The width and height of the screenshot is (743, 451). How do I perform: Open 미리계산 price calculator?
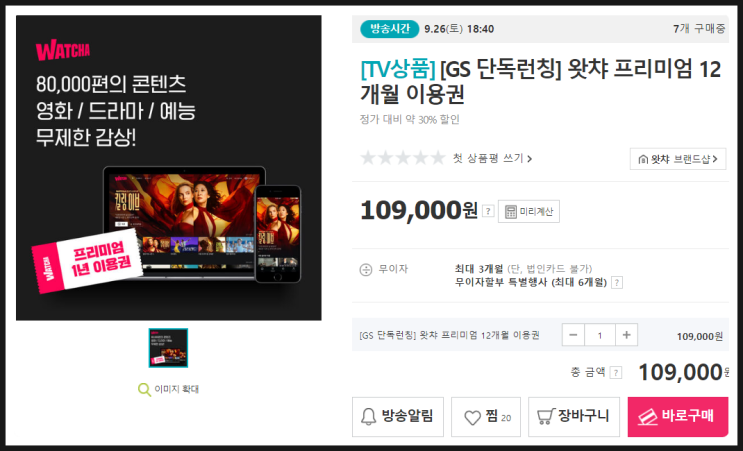[x=529, y=211]
